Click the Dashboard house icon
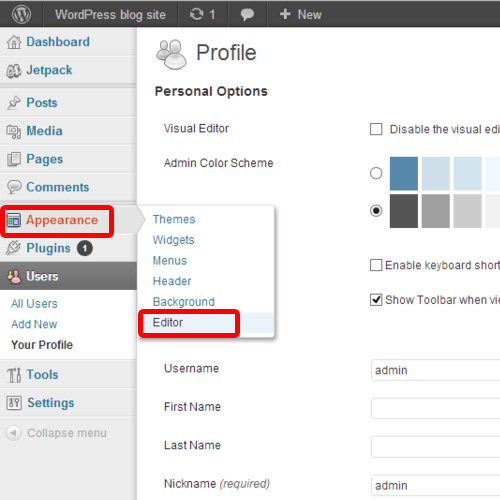The image size is (500, 500). (14, 42)
